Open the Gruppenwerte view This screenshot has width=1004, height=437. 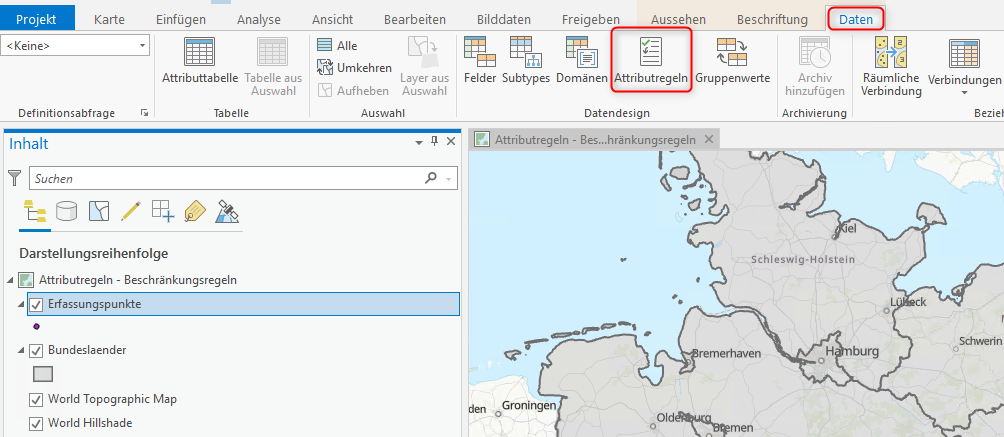coord(732,61)
